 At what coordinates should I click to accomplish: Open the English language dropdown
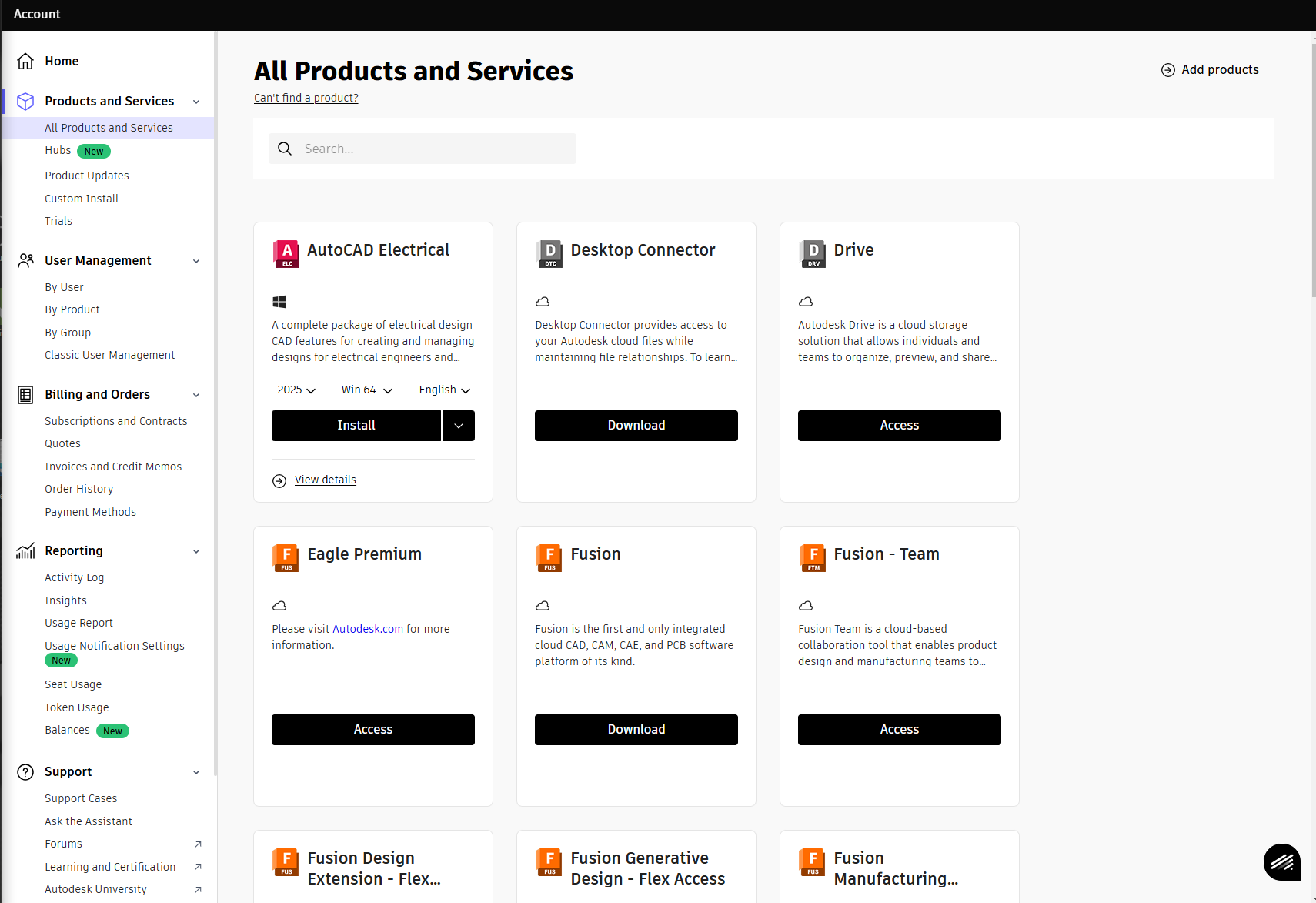pos(445,390)
